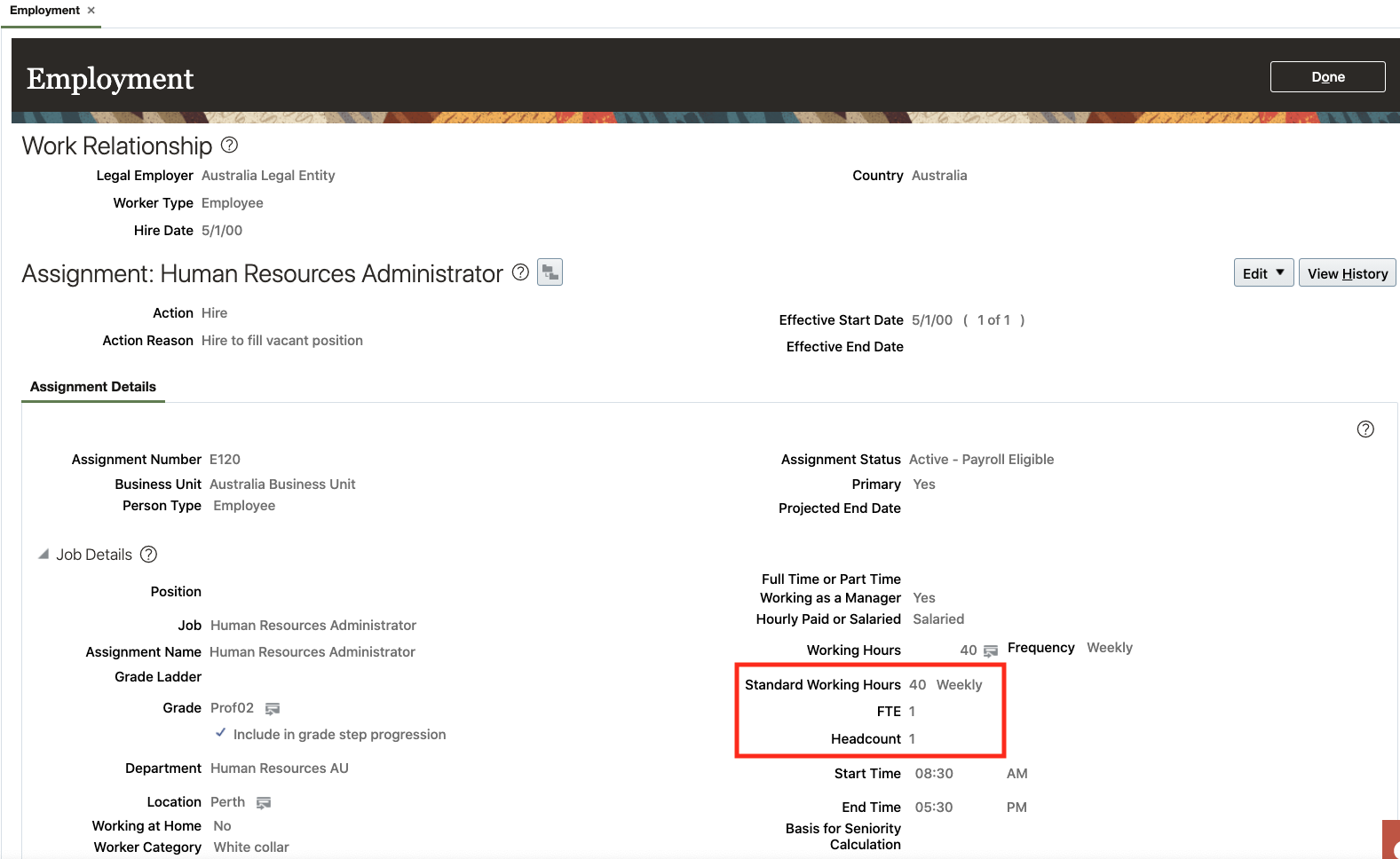The image size is (1400, 859).
Task: Click the Effective Start Date value
Action: tap(932, 320)
